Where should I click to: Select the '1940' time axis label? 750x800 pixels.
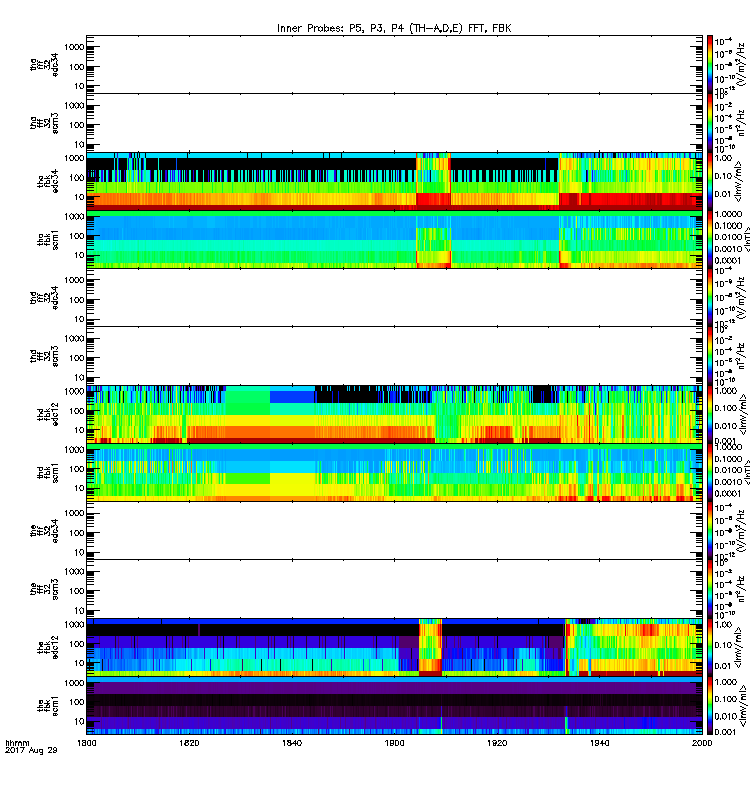pyautogui.click(x=599, y=743)
